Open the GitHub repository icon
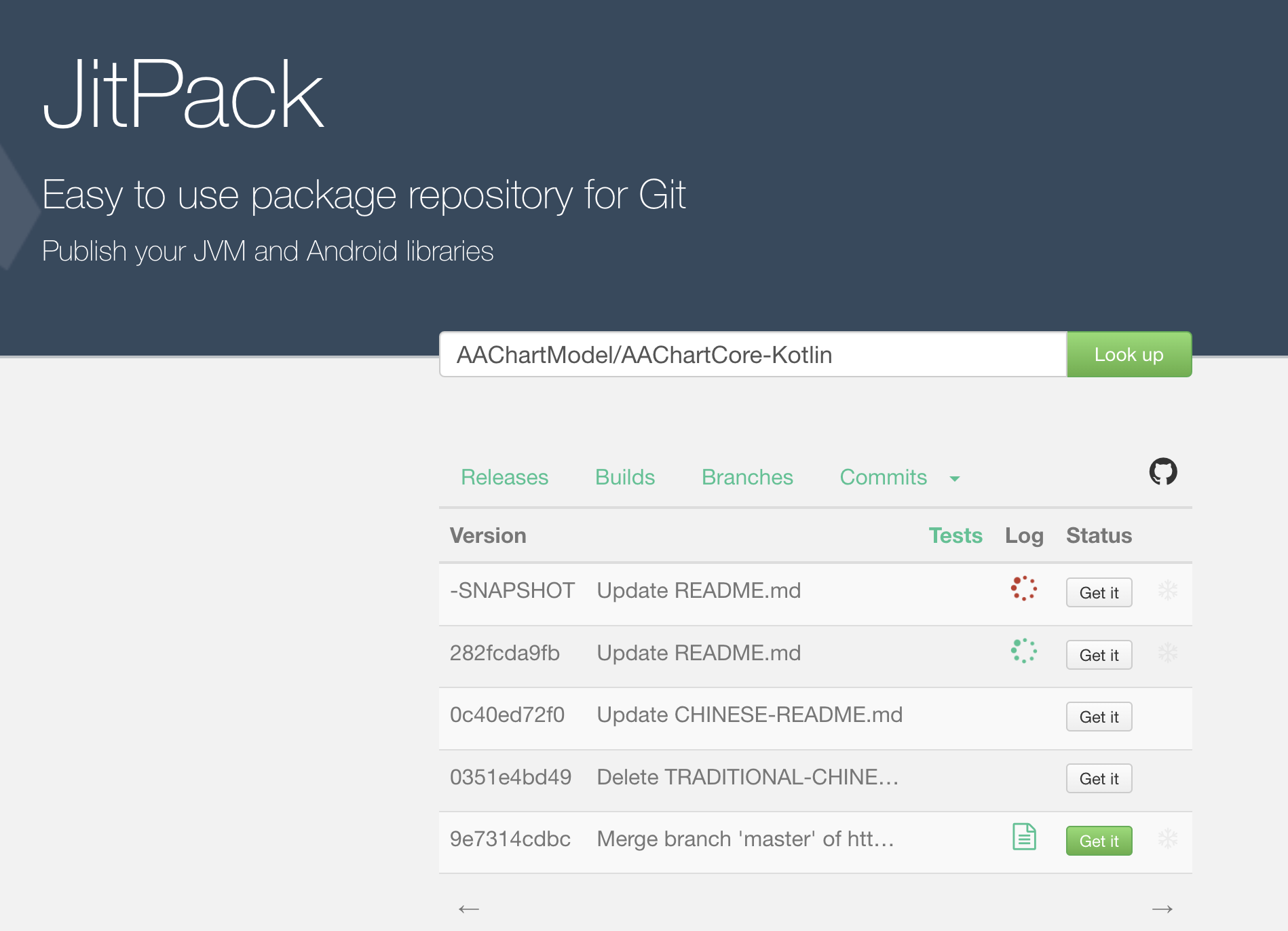 point(1163,472)
